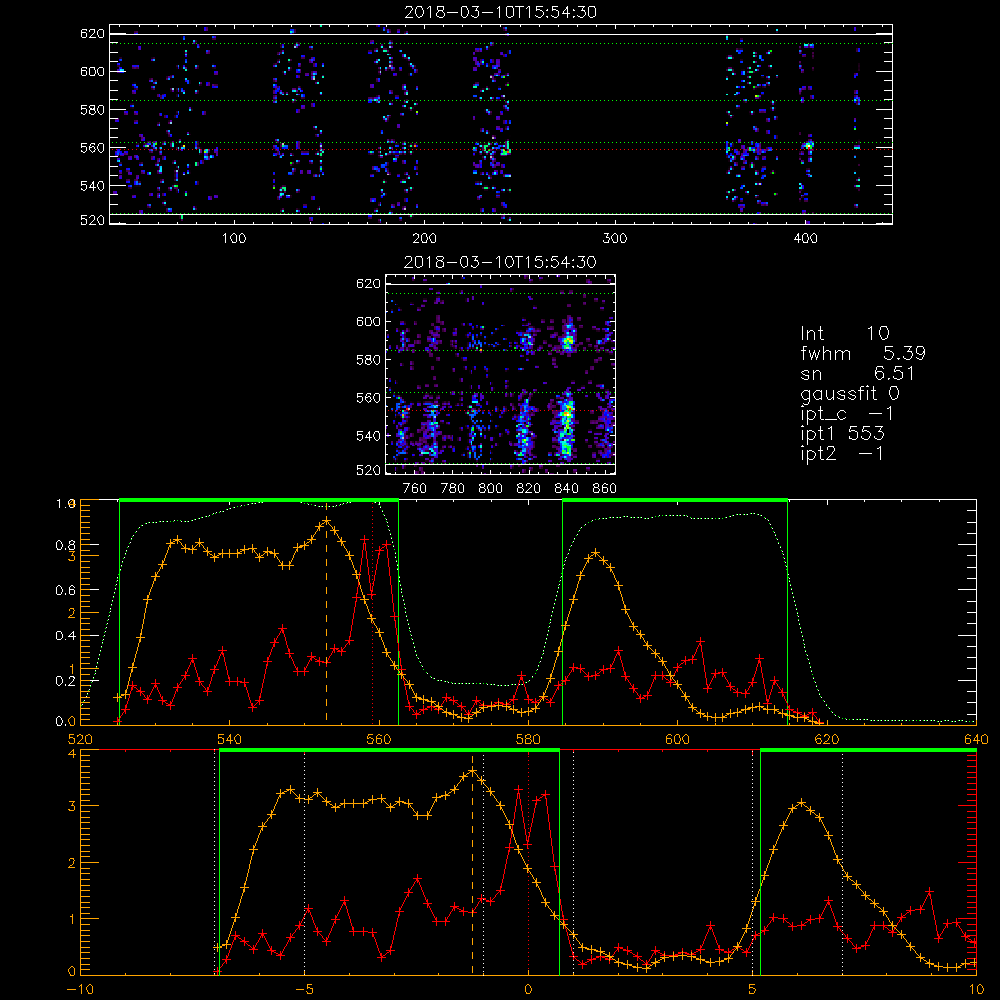Click the "sn 6.51" readout
The image size is (1000, 1000).
click(x=858, y=373)
